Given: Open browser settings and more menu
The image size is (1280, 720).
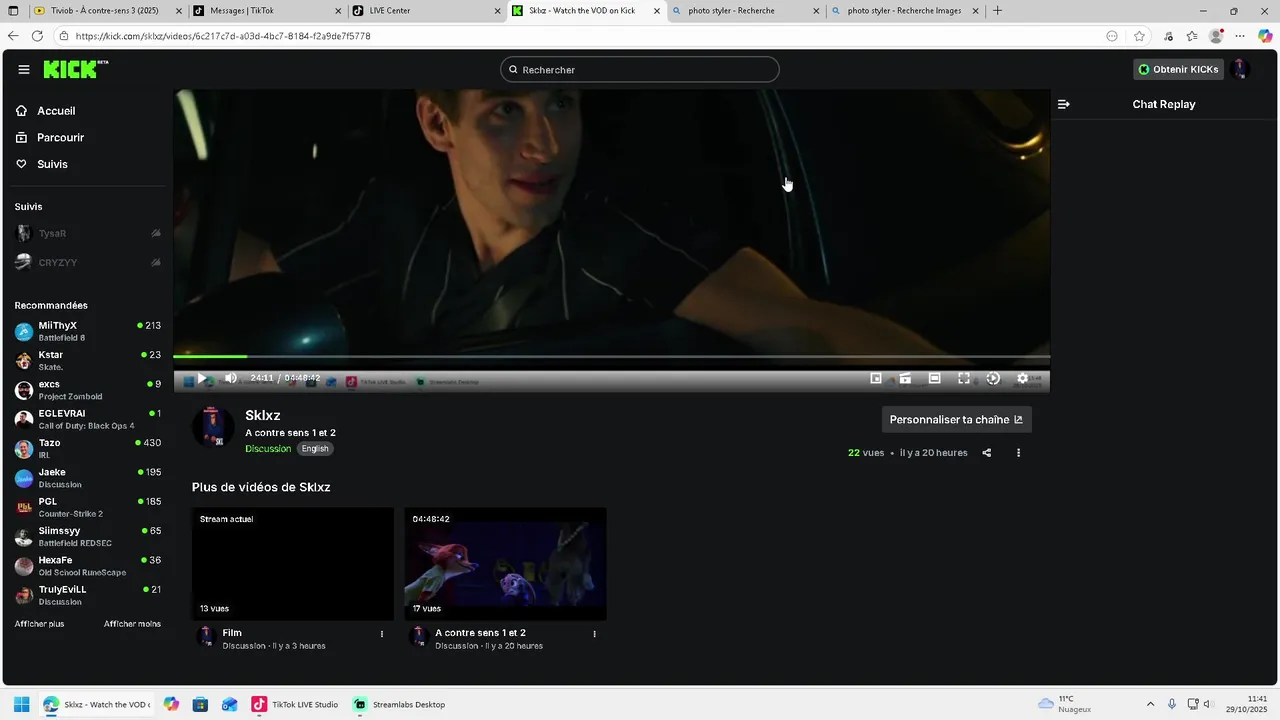Looking at the screenshot, I should click(1240, 36).
